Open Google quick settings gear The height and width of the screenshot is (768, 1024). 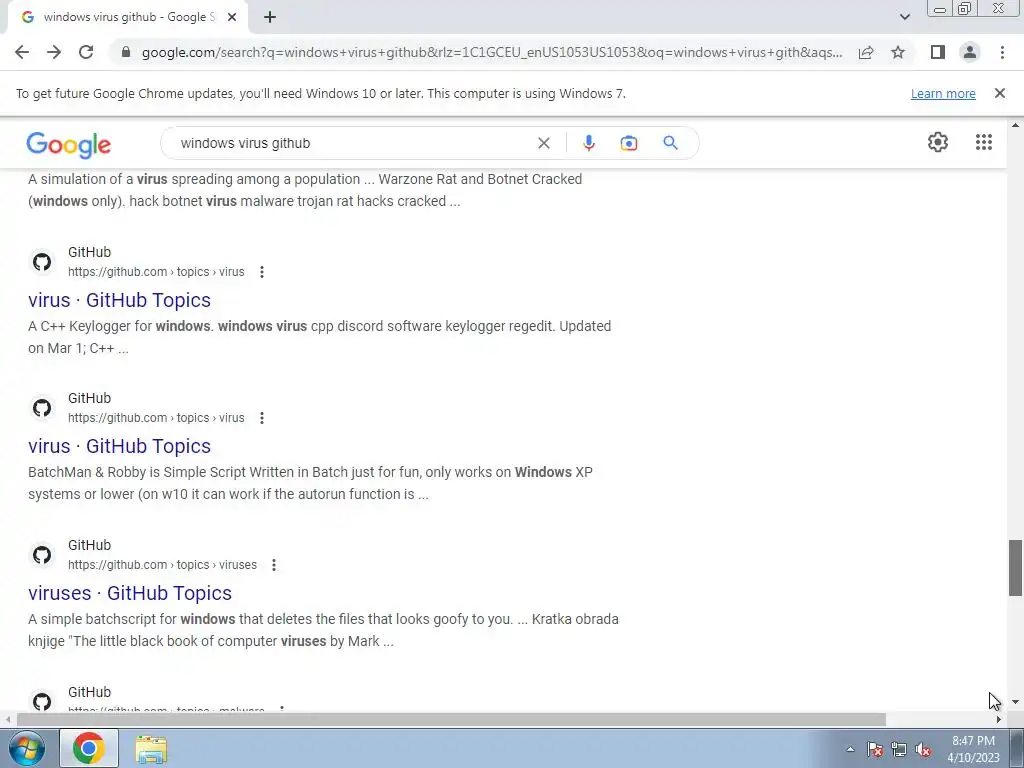[938, 142]
